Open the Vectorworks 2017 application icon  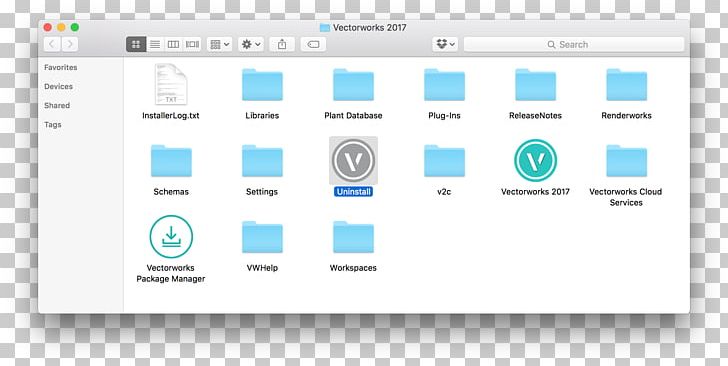[535, 160]
